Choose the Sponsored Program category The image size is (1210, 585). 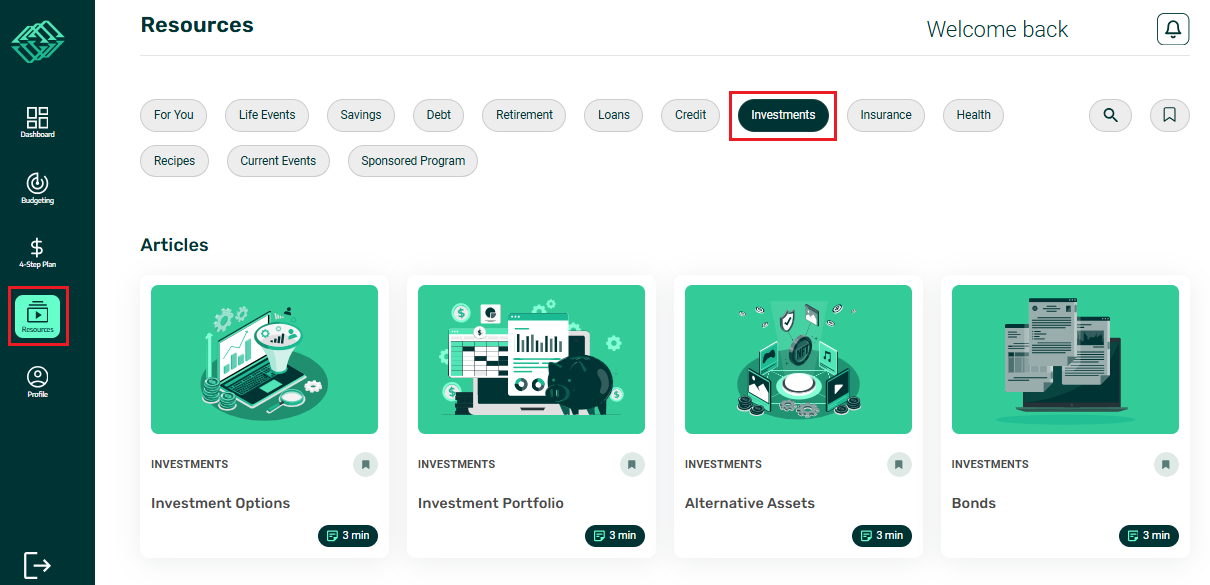tap(413, 161)
